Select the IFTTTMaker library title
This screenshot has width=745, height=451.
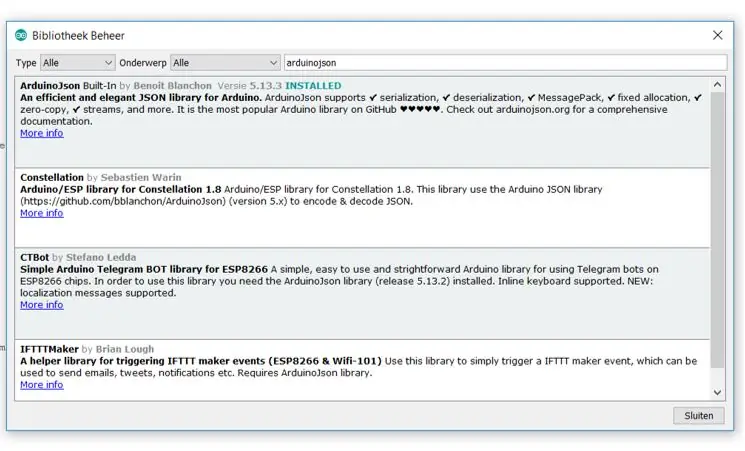pyautogui.click(x=49, y=349)
